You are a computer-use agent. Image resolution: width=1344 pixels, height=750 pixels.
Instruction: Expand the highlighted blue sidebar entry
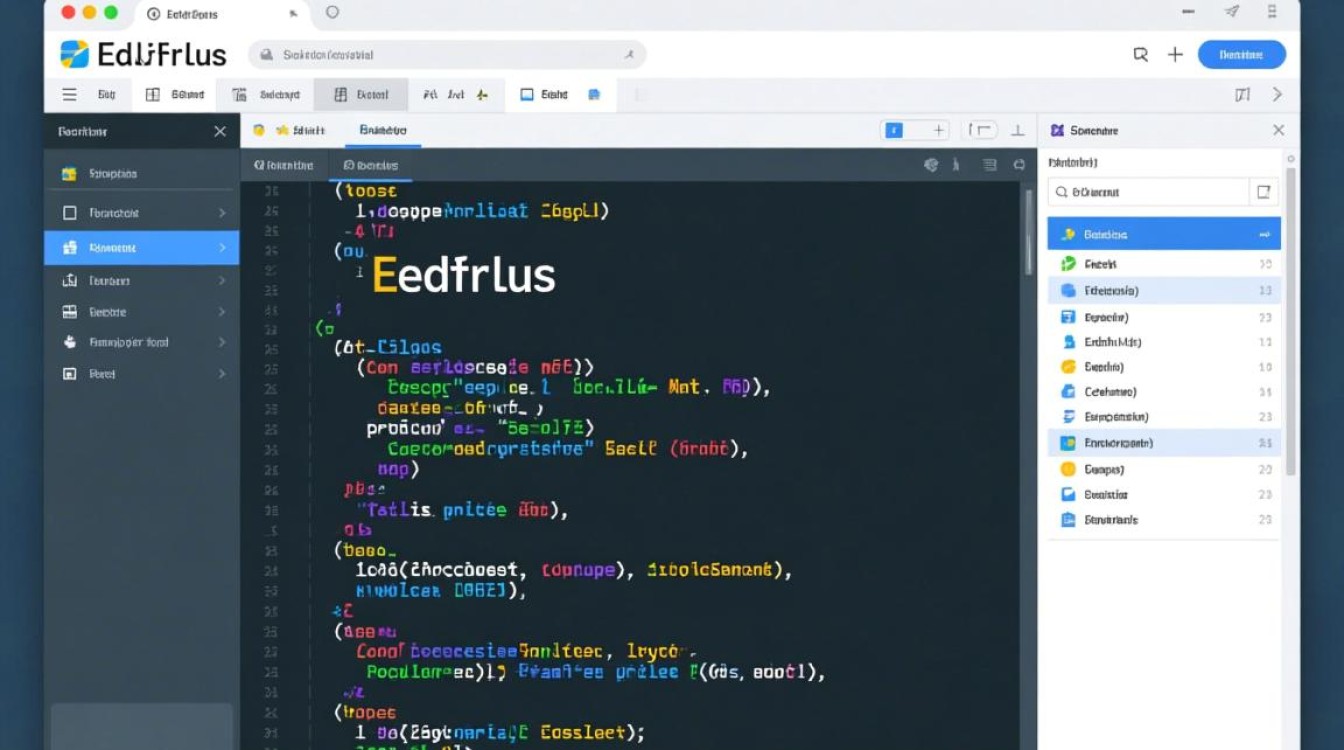click(224, 247)
